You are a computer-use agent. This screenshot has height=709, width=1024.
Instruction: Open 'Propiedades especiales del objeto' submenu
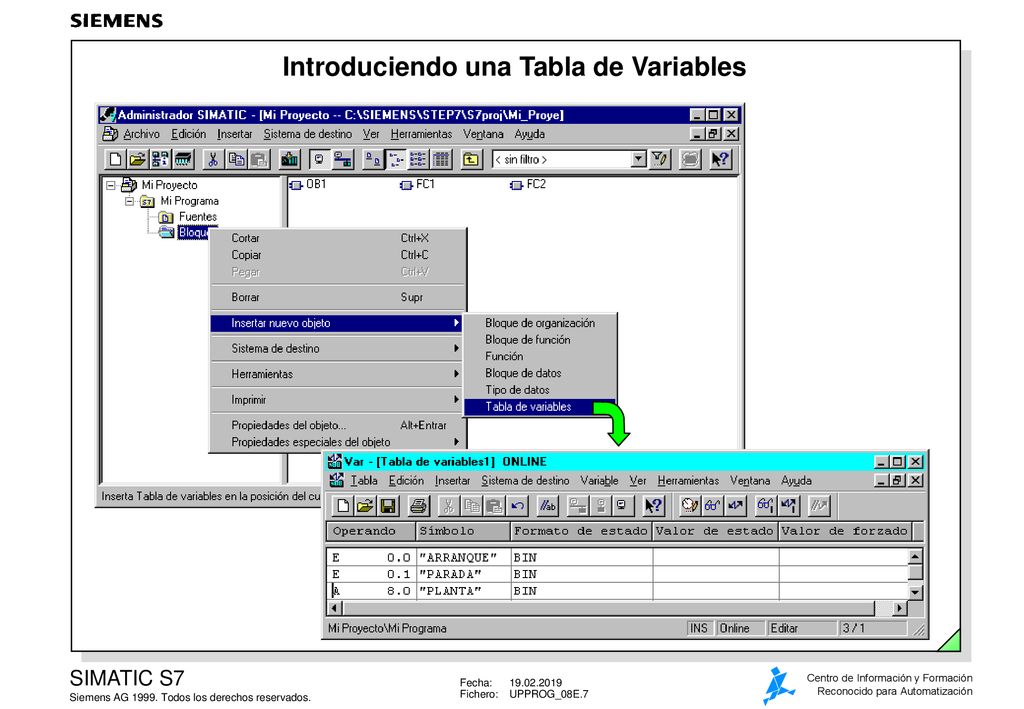point(337,442)
